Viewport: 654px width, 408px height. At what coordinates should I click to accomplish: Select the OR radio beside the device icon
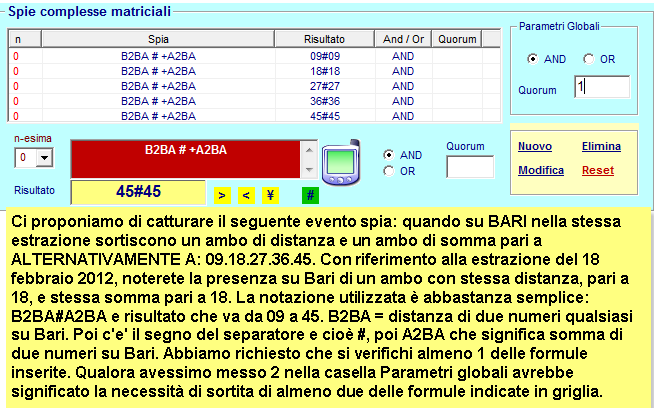click(x=388, y=171)
